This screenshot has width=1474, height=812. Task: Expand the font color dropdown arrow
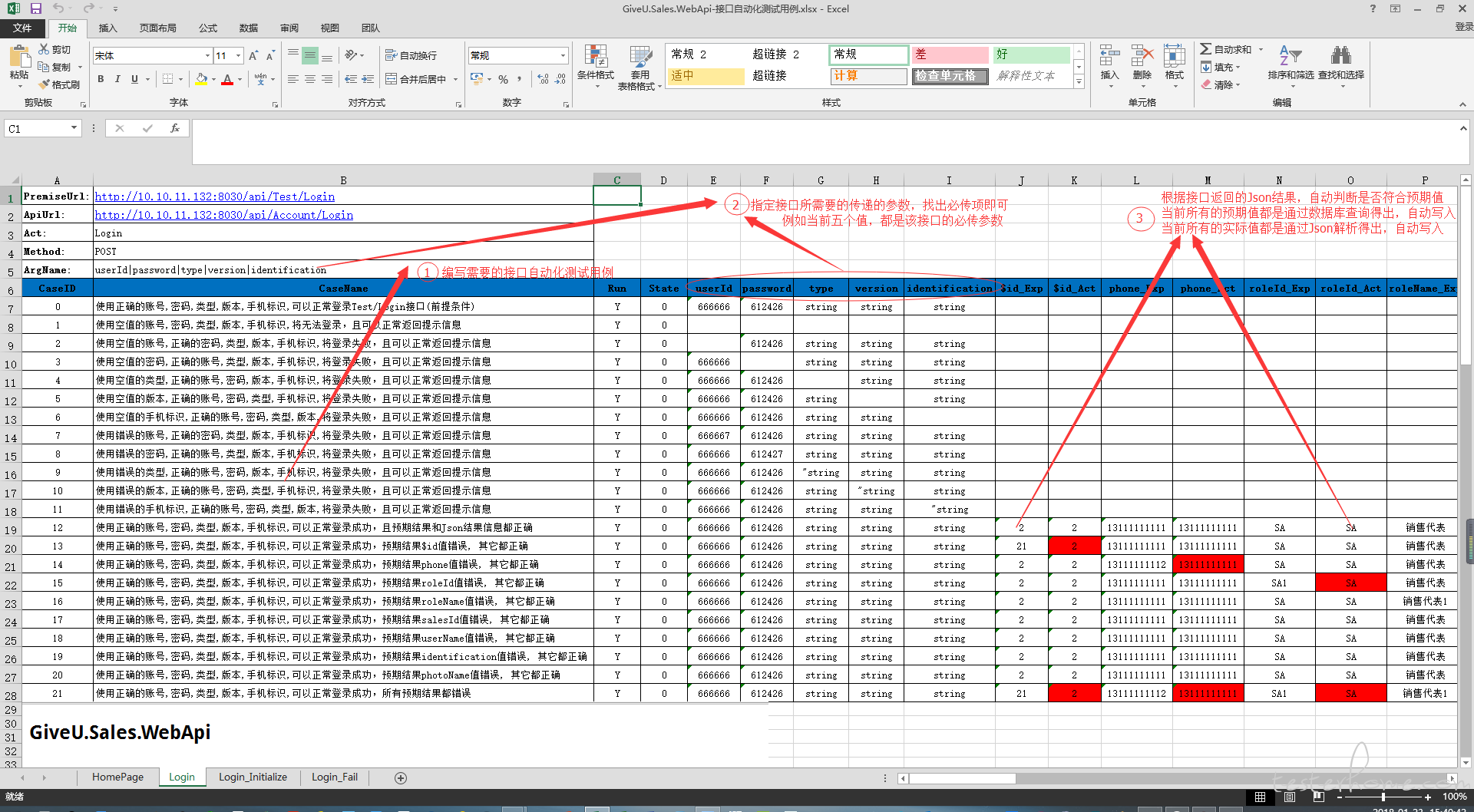tap(240, 79)
